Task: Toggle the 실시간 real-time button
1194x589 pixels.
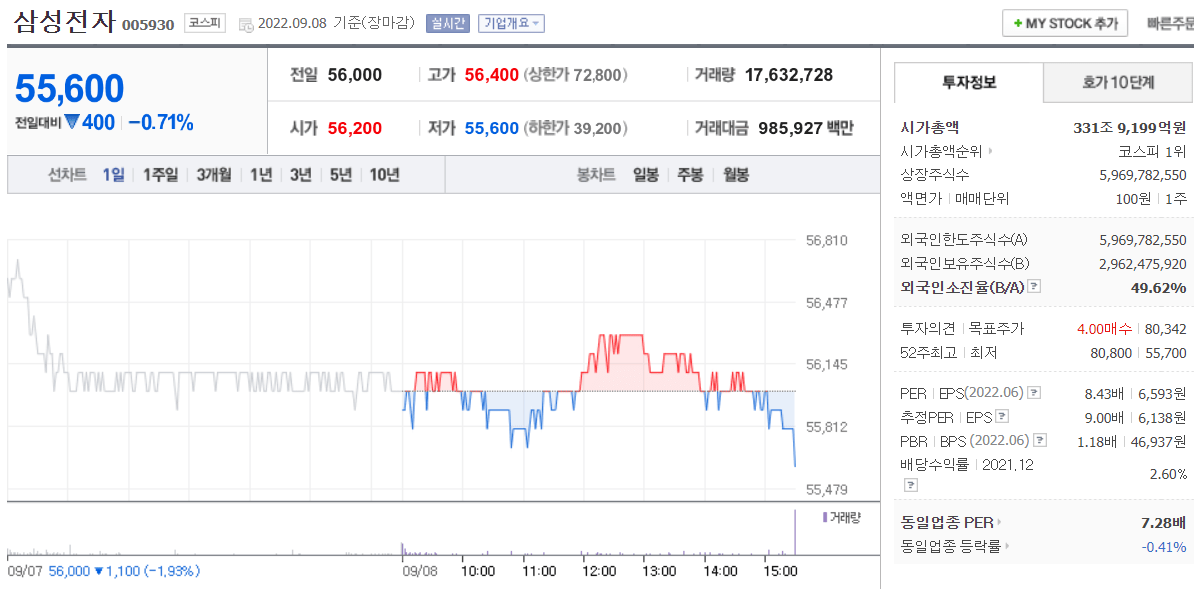Action: (449, 24)
